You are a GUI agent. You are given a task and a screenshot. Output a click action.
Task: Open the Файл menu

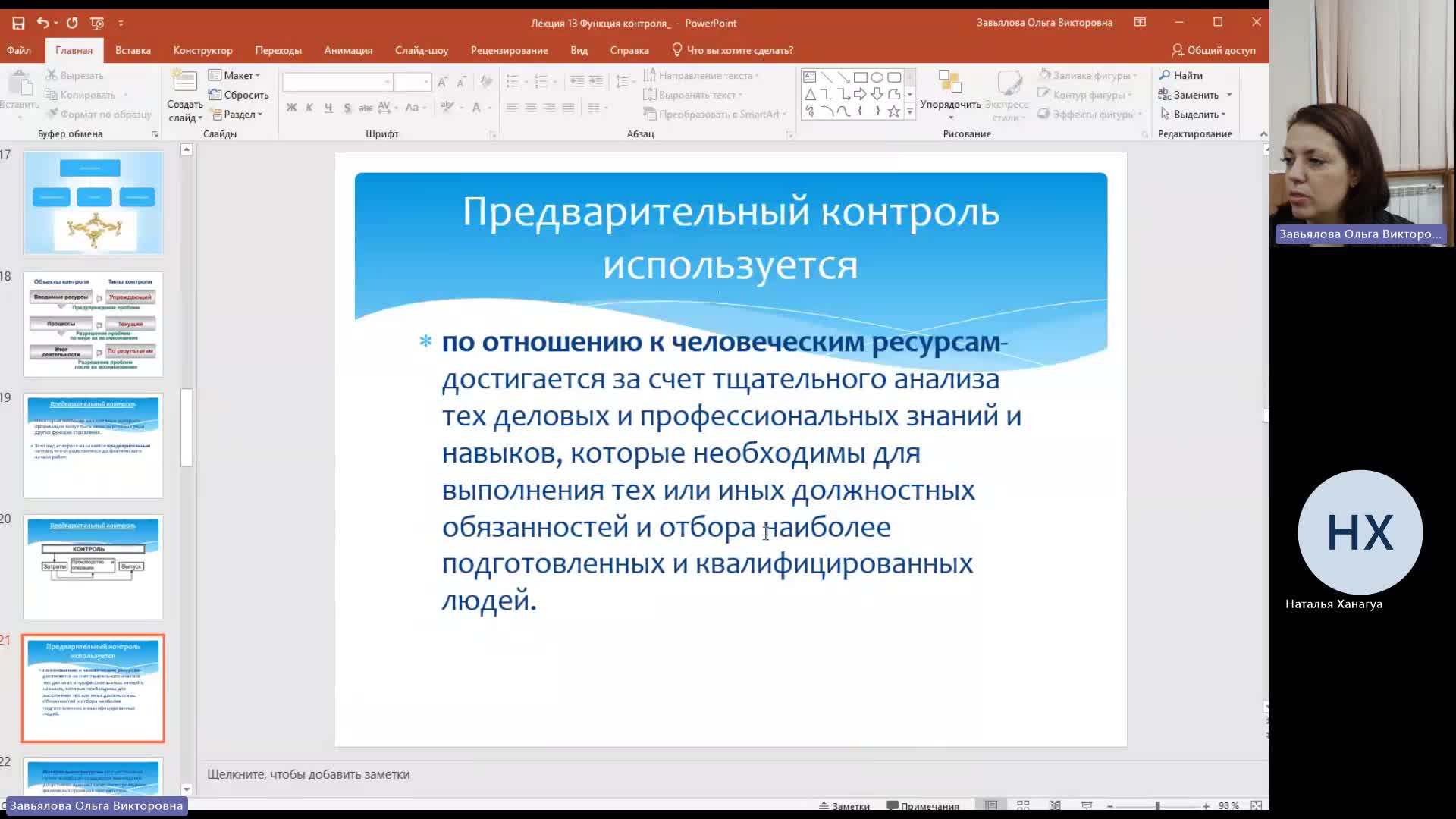[x=19, y=50]
